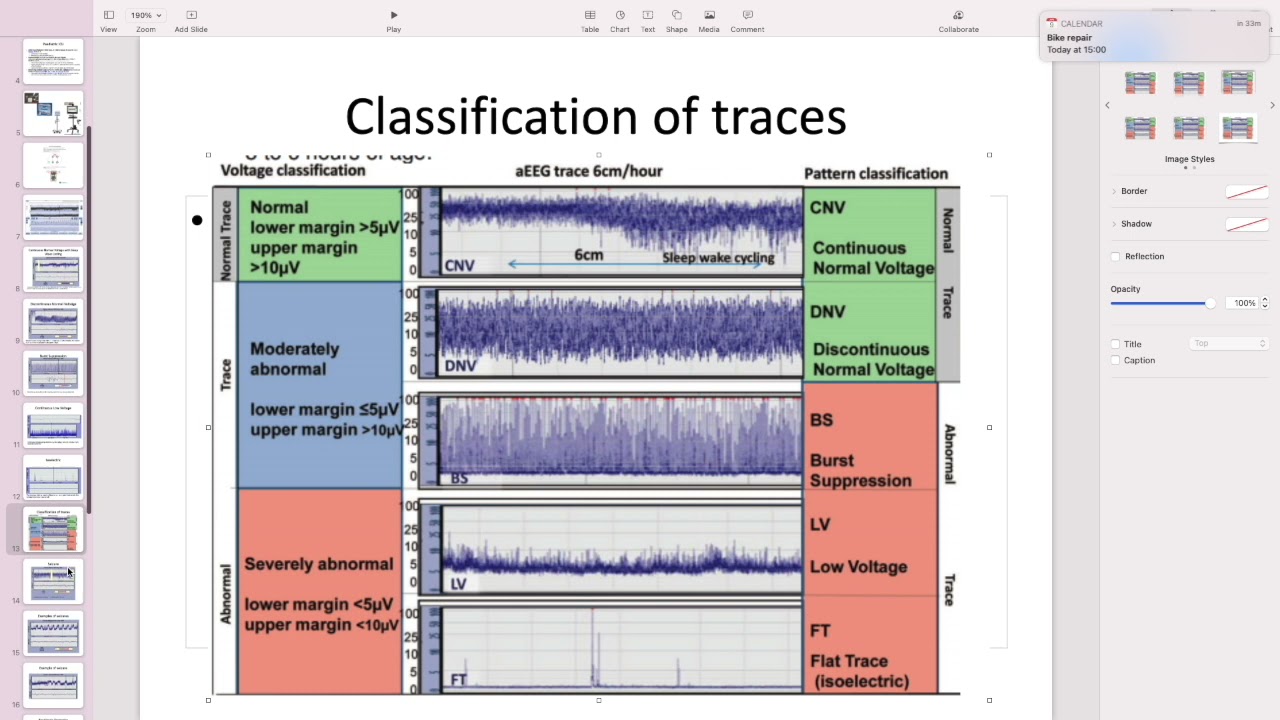1280x720 pixels.
Task: Go to the next image styles page
Action: pos(1272,105)
